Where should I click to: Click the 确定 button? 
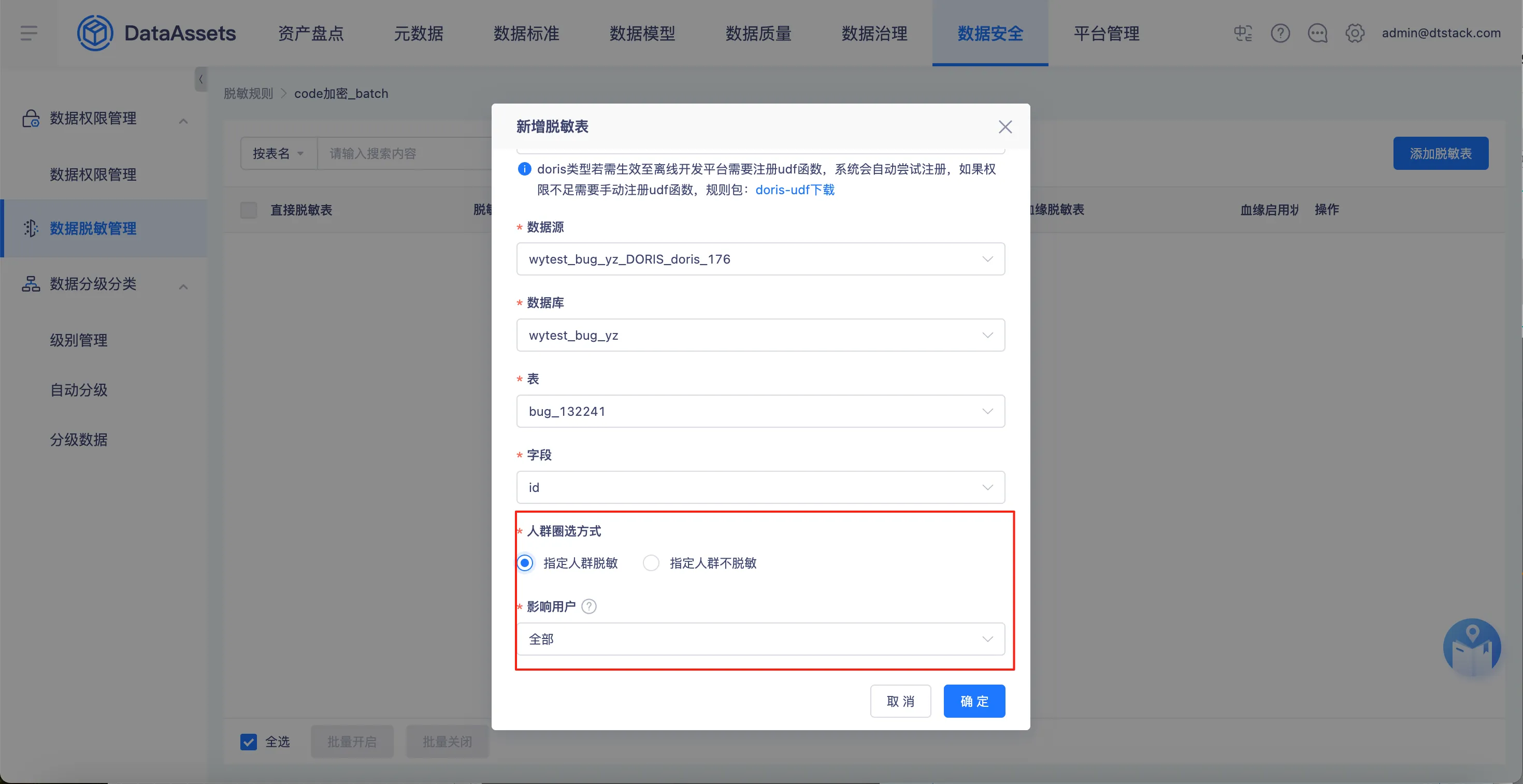point(974,701)
